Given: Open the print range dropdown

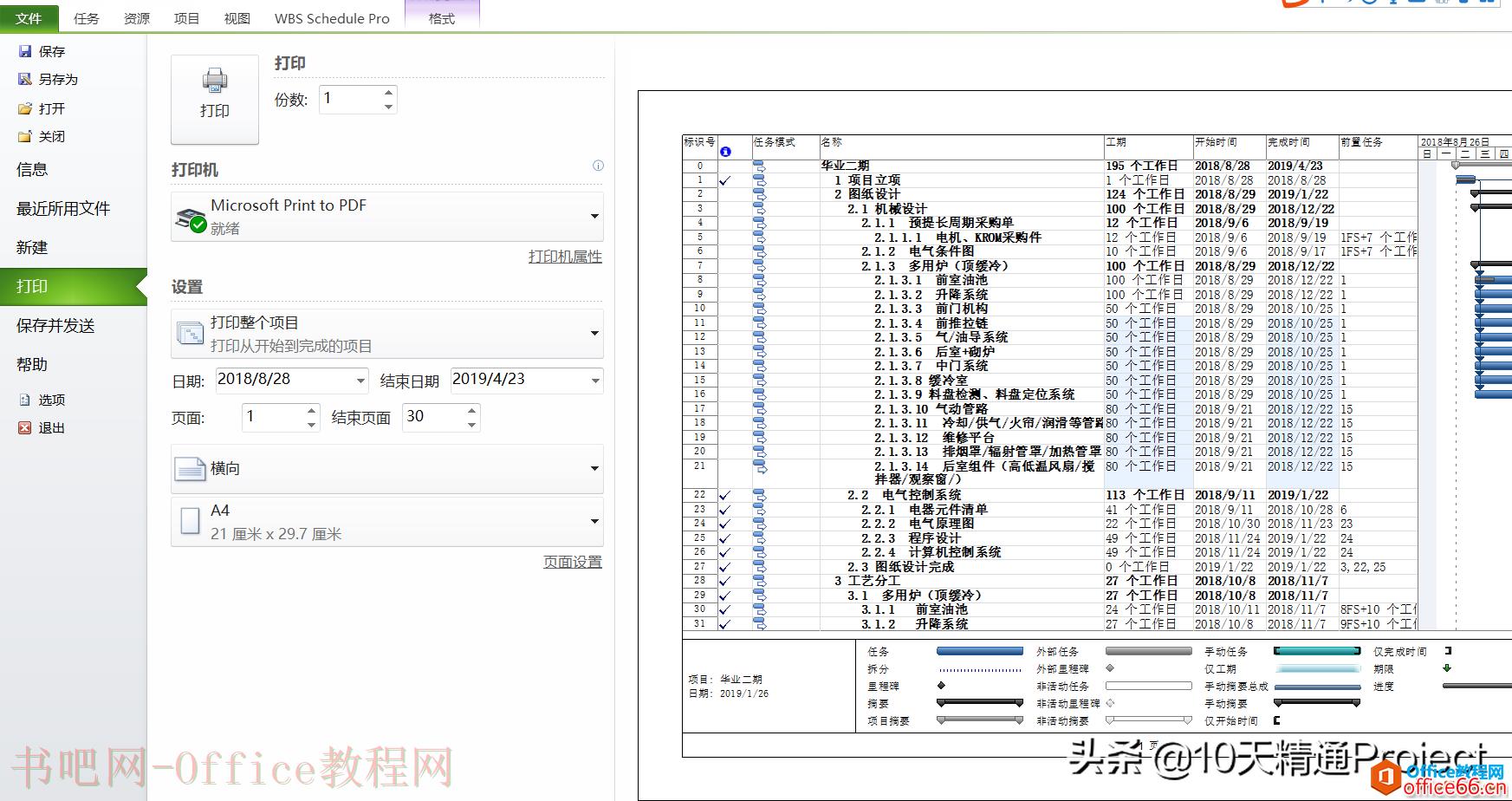Looking at the screenshot, I should [x=594, y=334].
